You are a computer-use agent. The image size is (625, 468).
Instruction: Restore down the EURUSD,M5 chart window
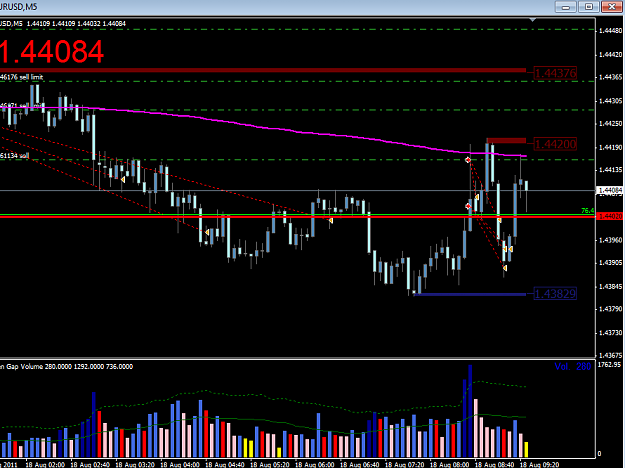[x=589, y=6]
